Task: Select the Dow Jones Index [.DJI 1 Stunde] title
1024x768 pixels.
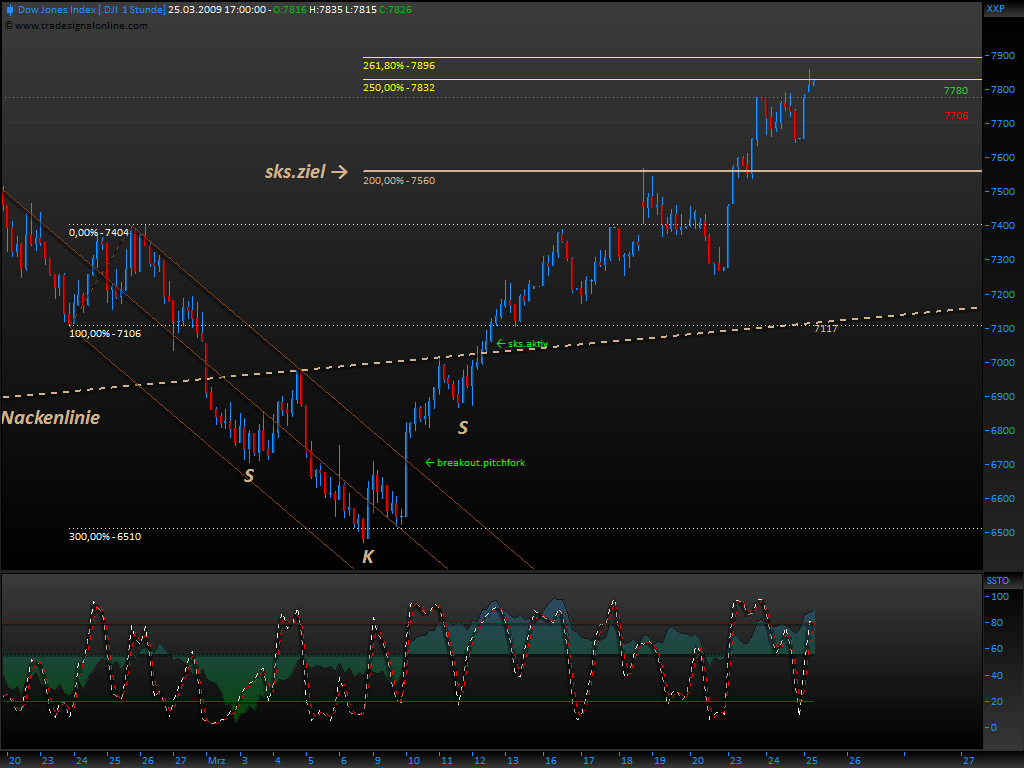Action: (x=91, y=10)
